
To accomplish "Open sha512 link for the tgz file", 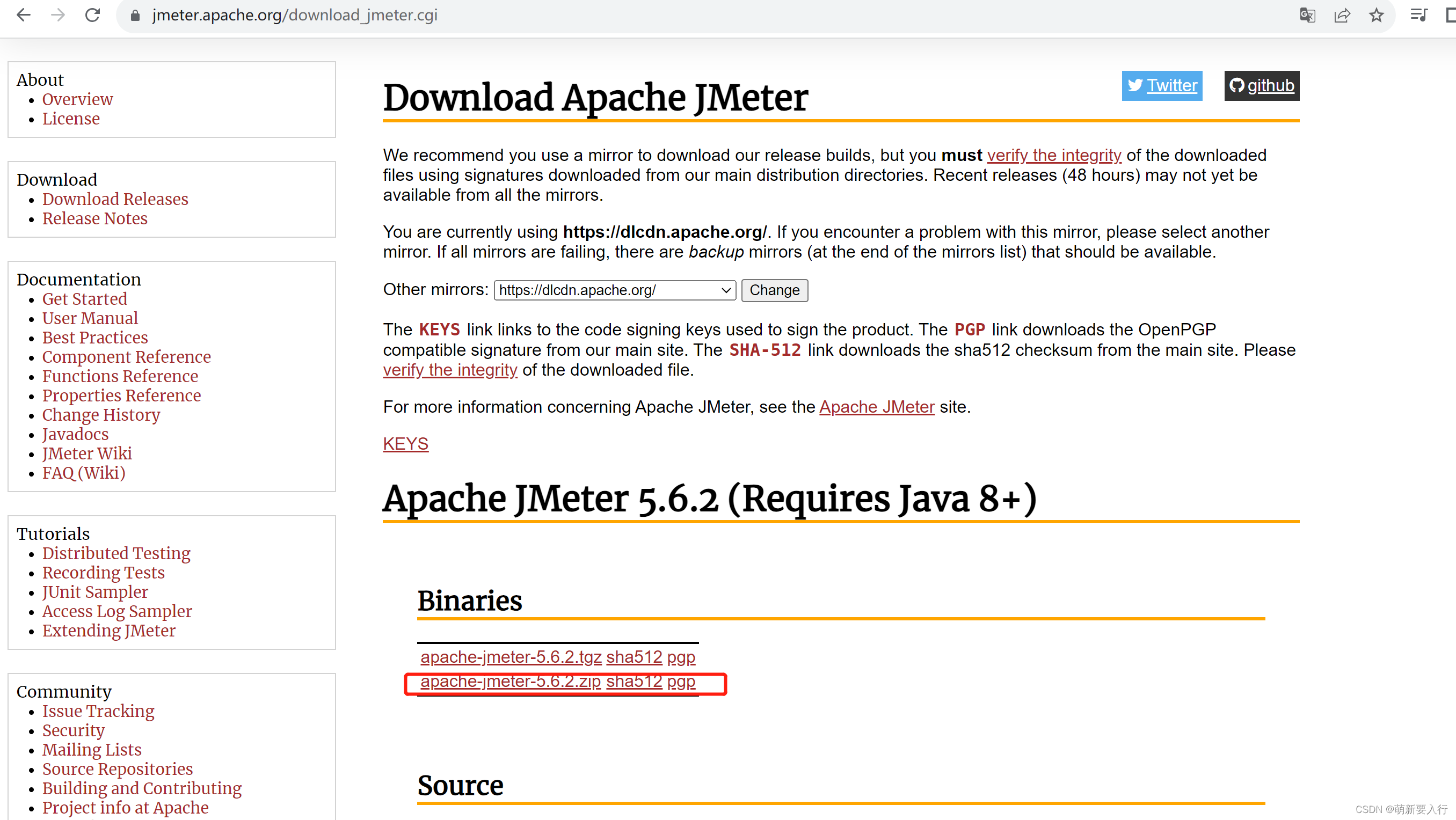I will 634,657.
